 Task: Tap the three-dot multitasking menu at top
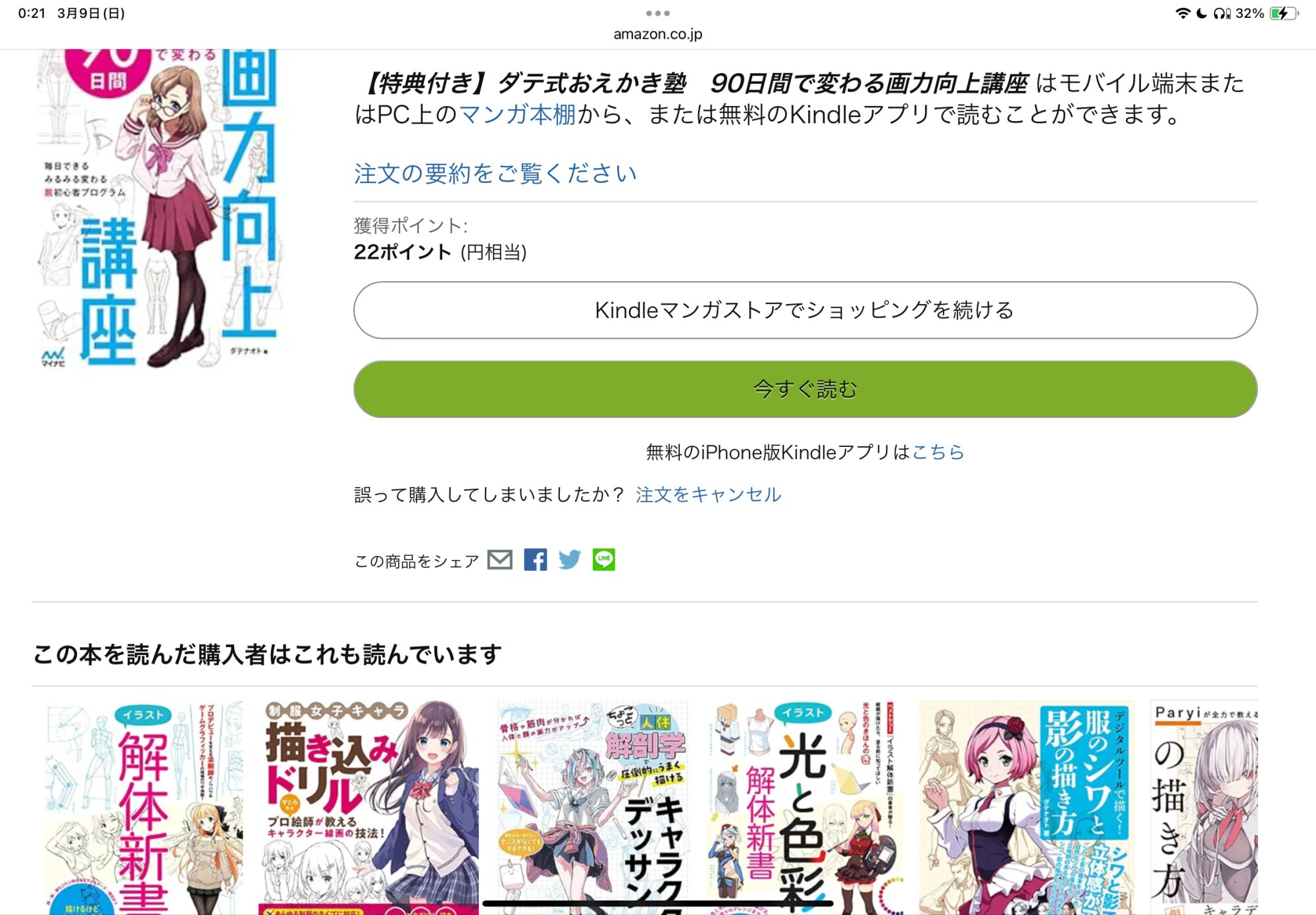pos(658,13)
